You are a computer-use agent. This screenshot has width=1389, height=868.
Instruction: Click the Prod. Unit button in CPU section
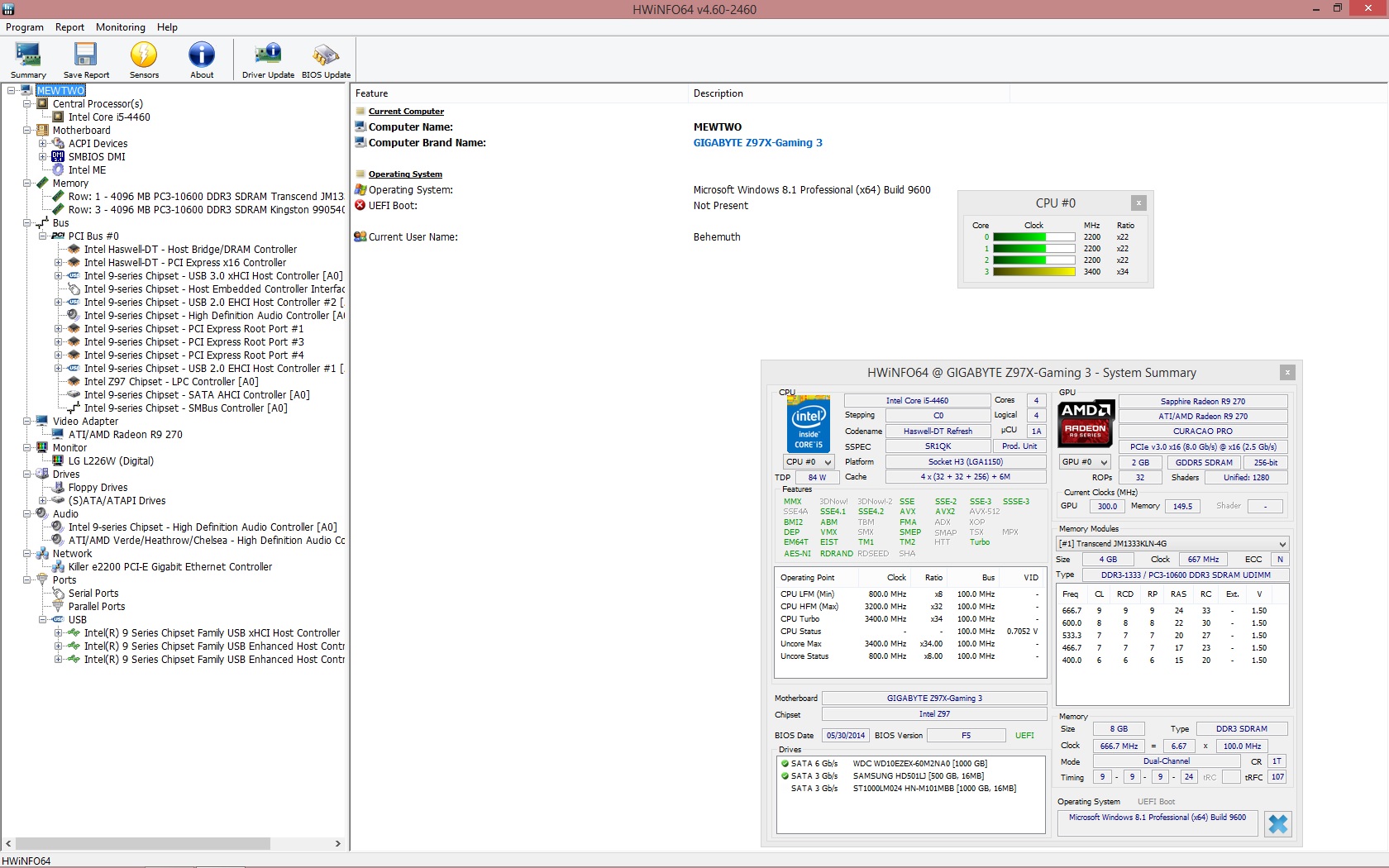pos(1019,446)
